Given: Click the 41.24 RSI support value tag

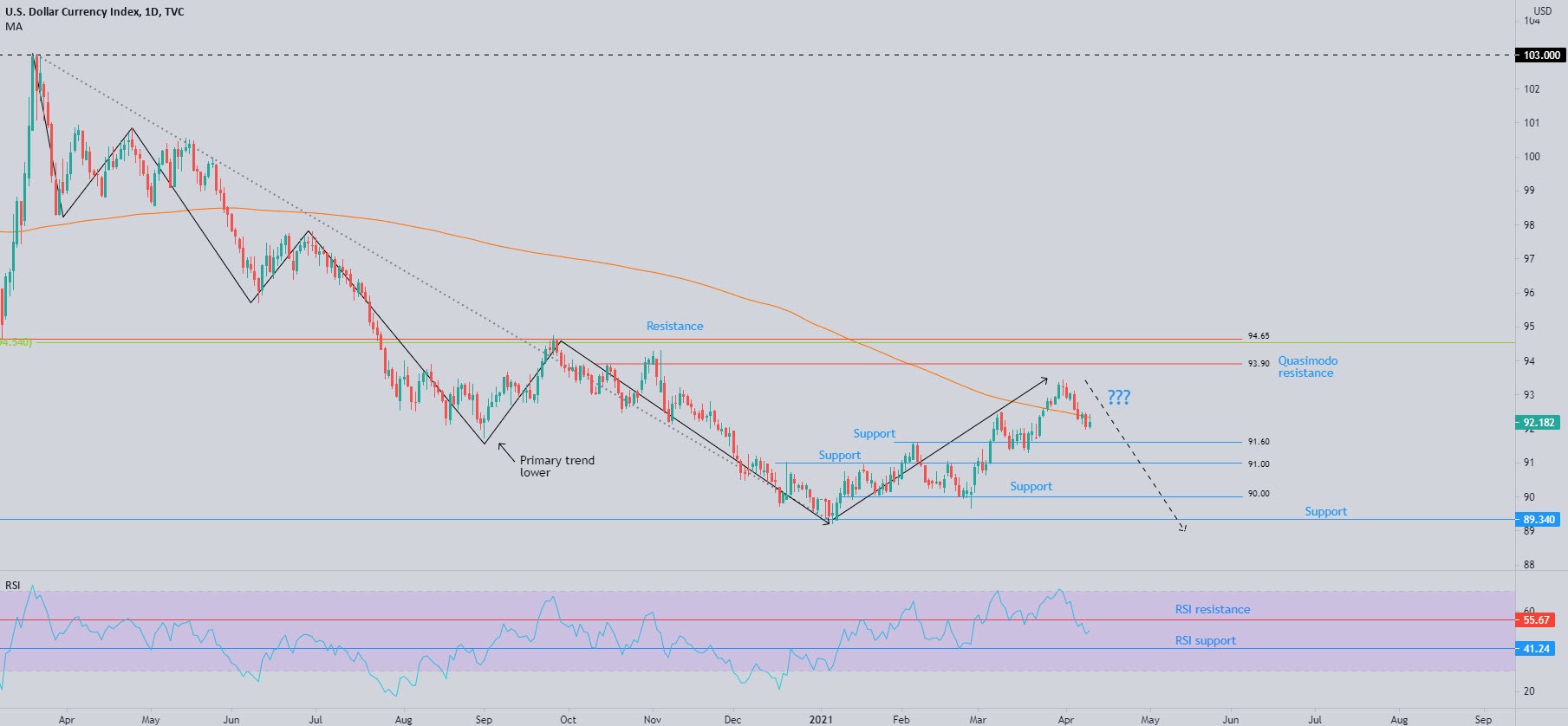Looking at the screenshot, I should (1536, 649).
